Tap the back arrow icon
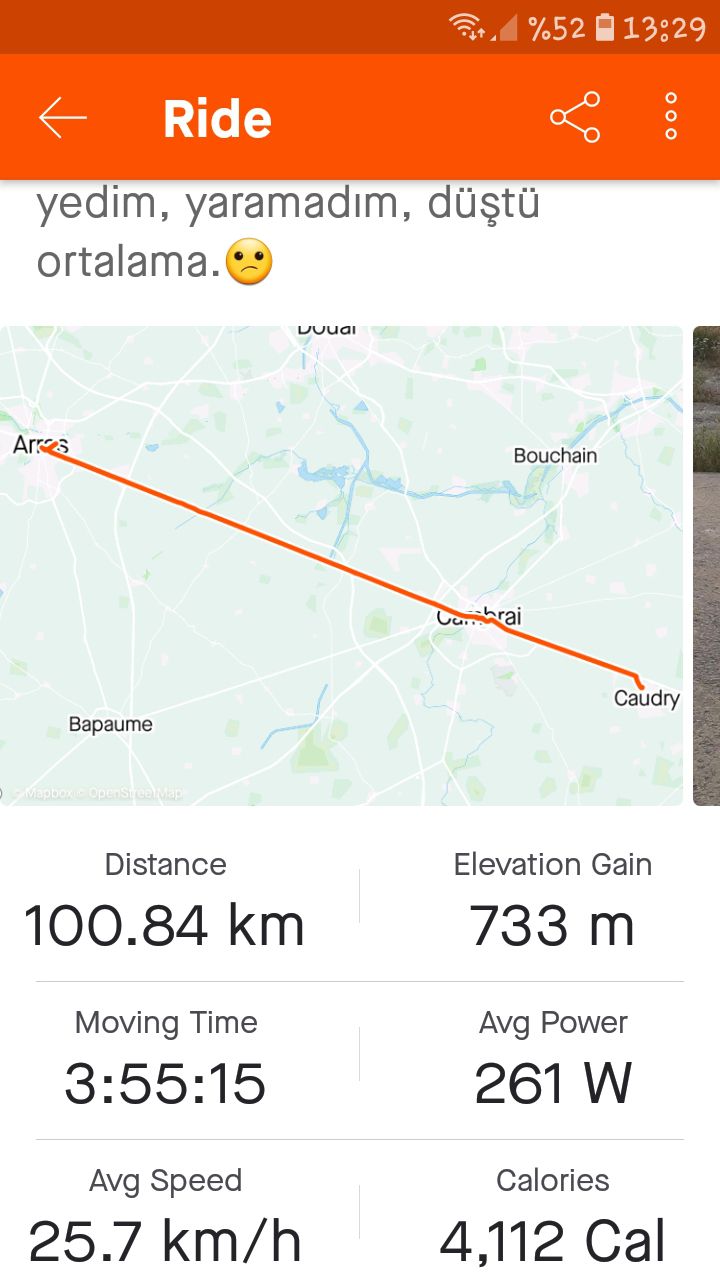 click(x=63, y=118)
